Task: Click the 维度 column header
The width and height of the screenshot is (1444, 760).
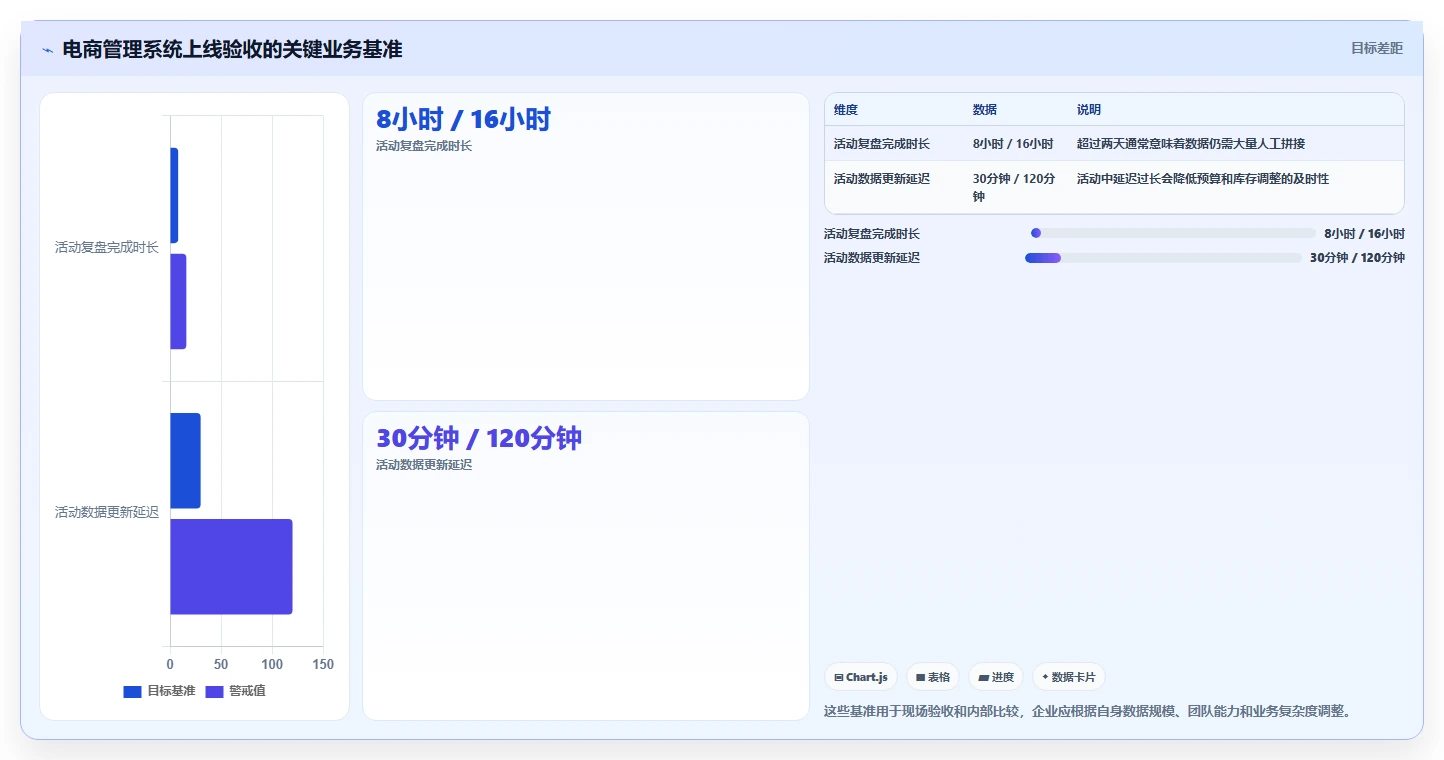Action: click(846, 110)
